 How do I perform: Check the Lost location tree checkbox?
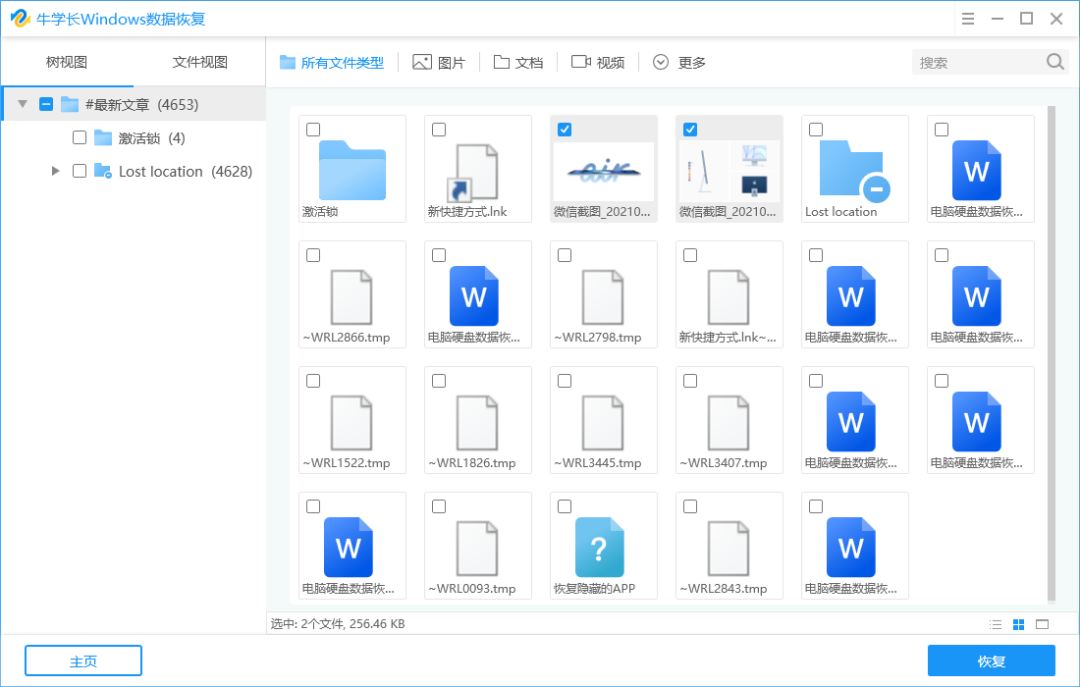pyautogui.click(x=77, y=171)
